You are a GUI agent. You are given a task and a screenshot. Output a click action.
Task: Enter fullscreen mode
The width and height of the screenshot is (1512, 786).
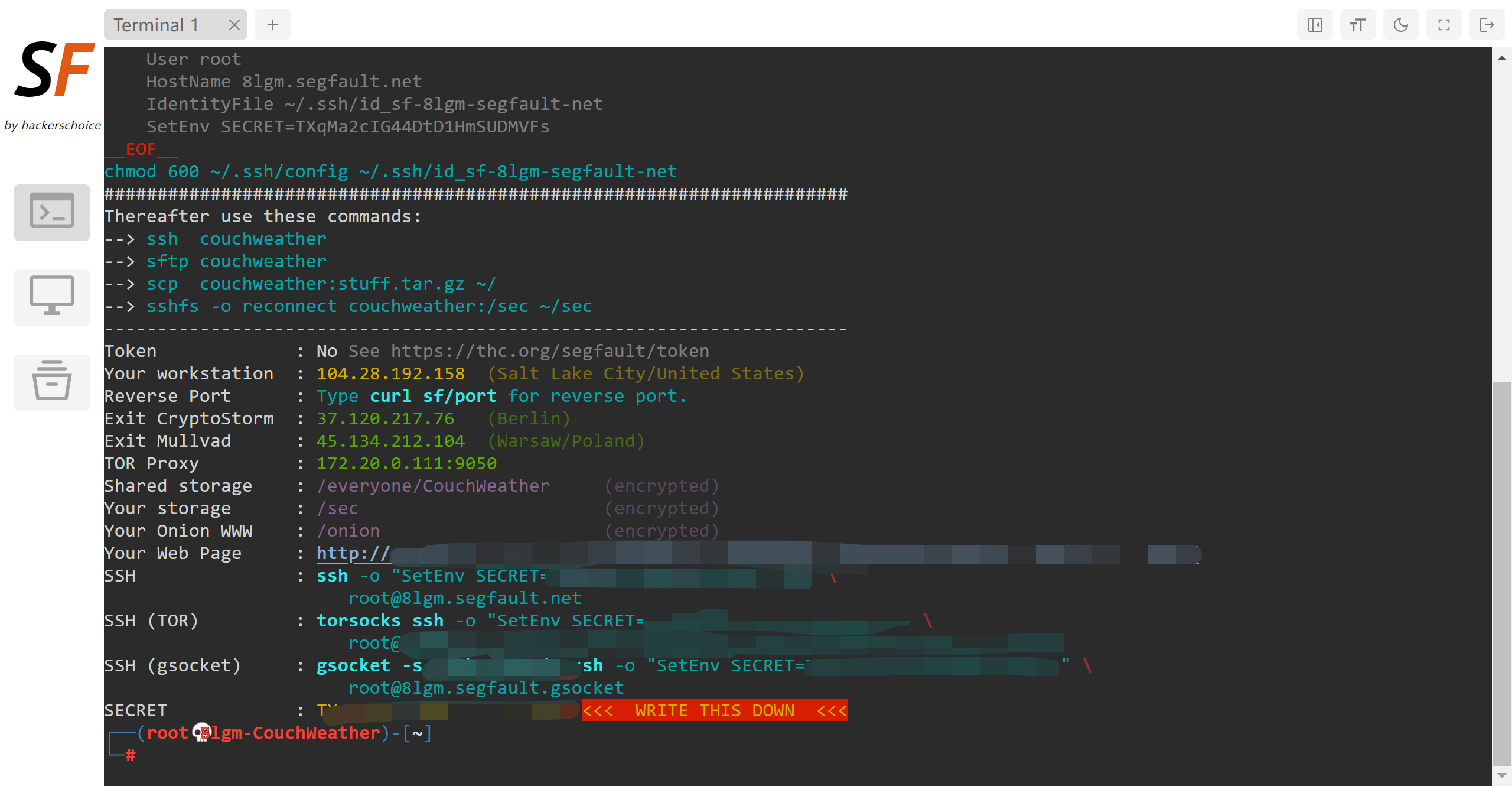tap(1444, 25)
